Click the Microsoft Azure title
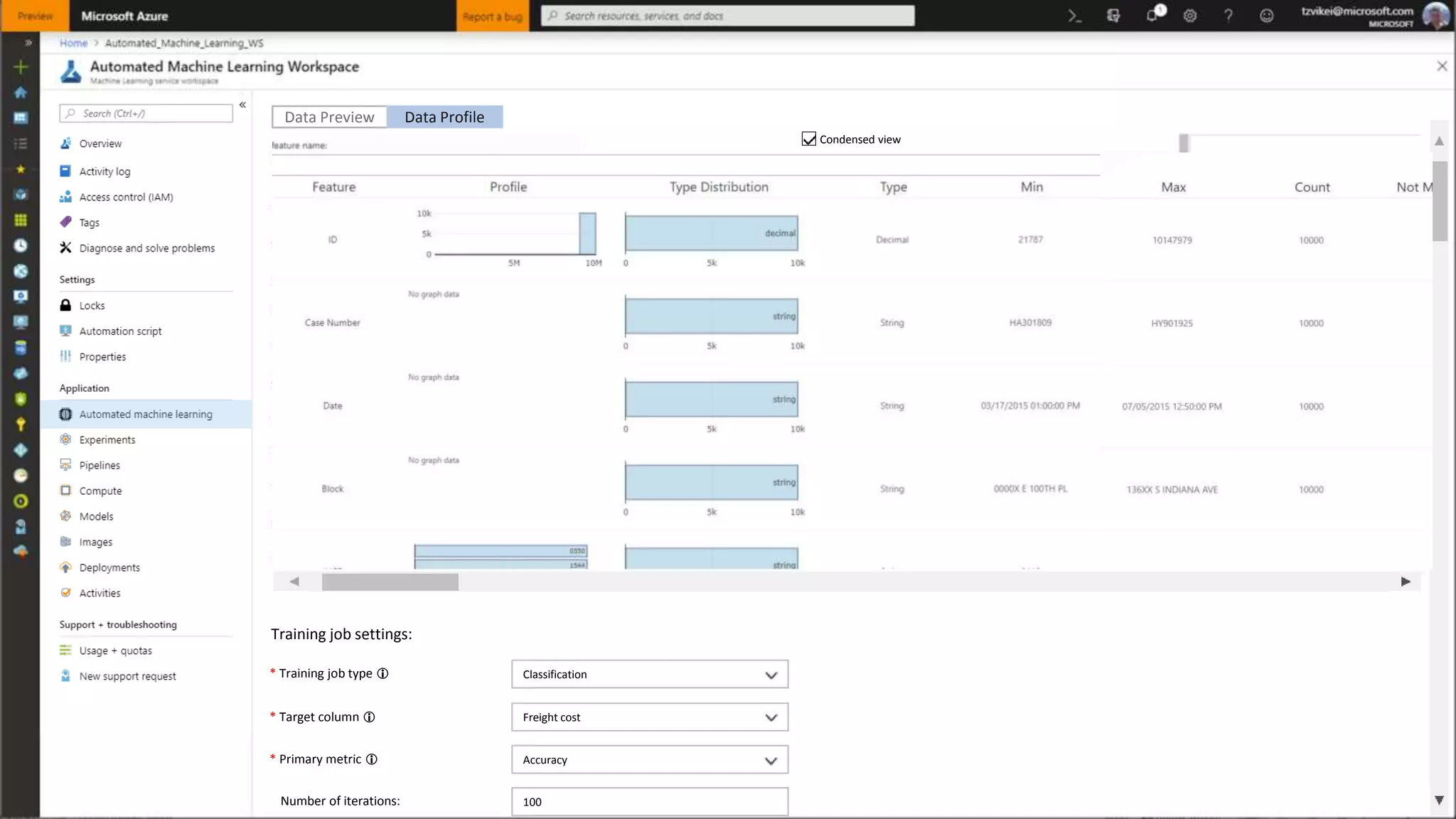 point(124,16)
